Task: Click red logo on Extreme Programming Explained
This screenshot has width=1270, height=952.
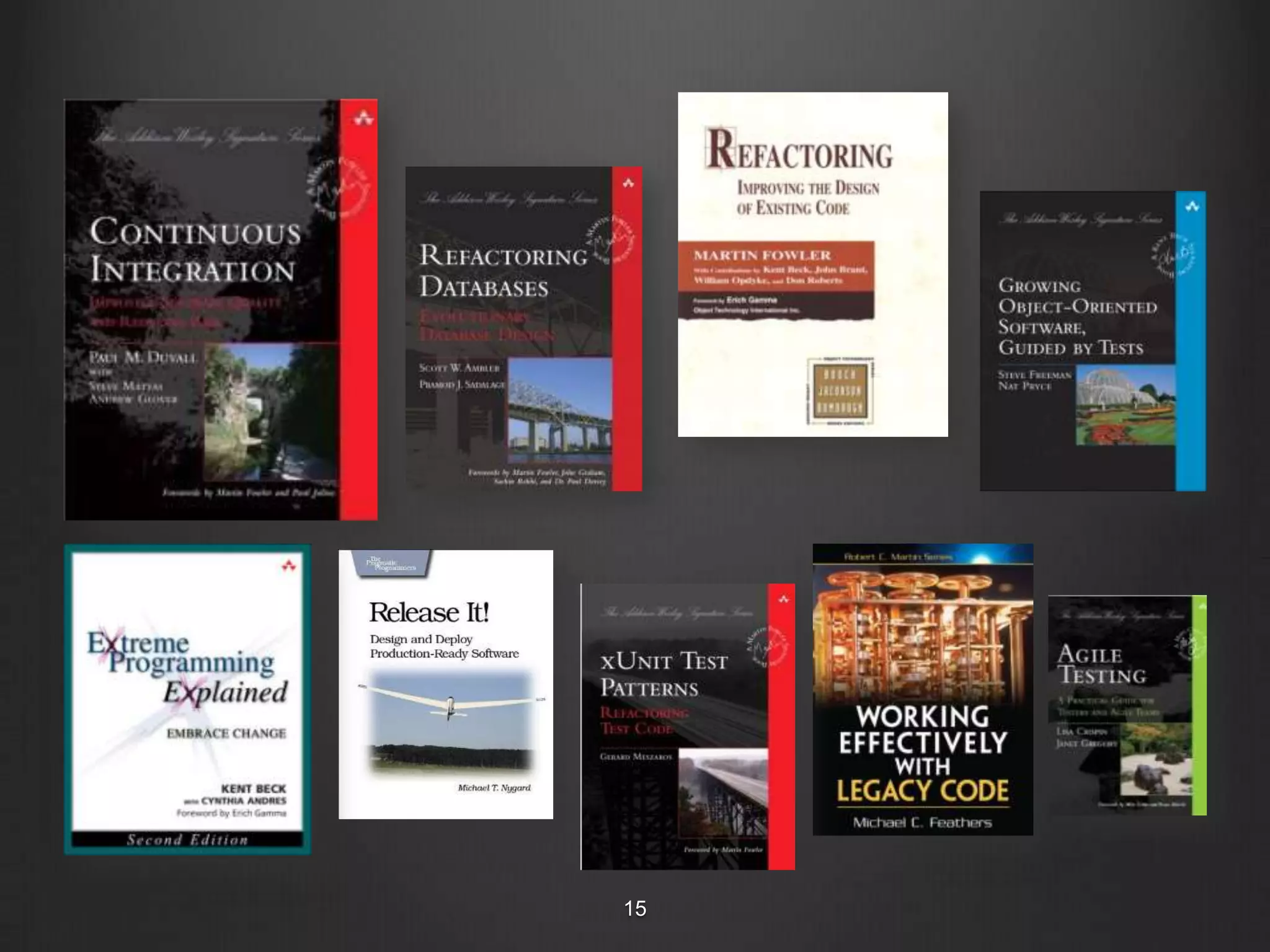Action: (288, 565)
